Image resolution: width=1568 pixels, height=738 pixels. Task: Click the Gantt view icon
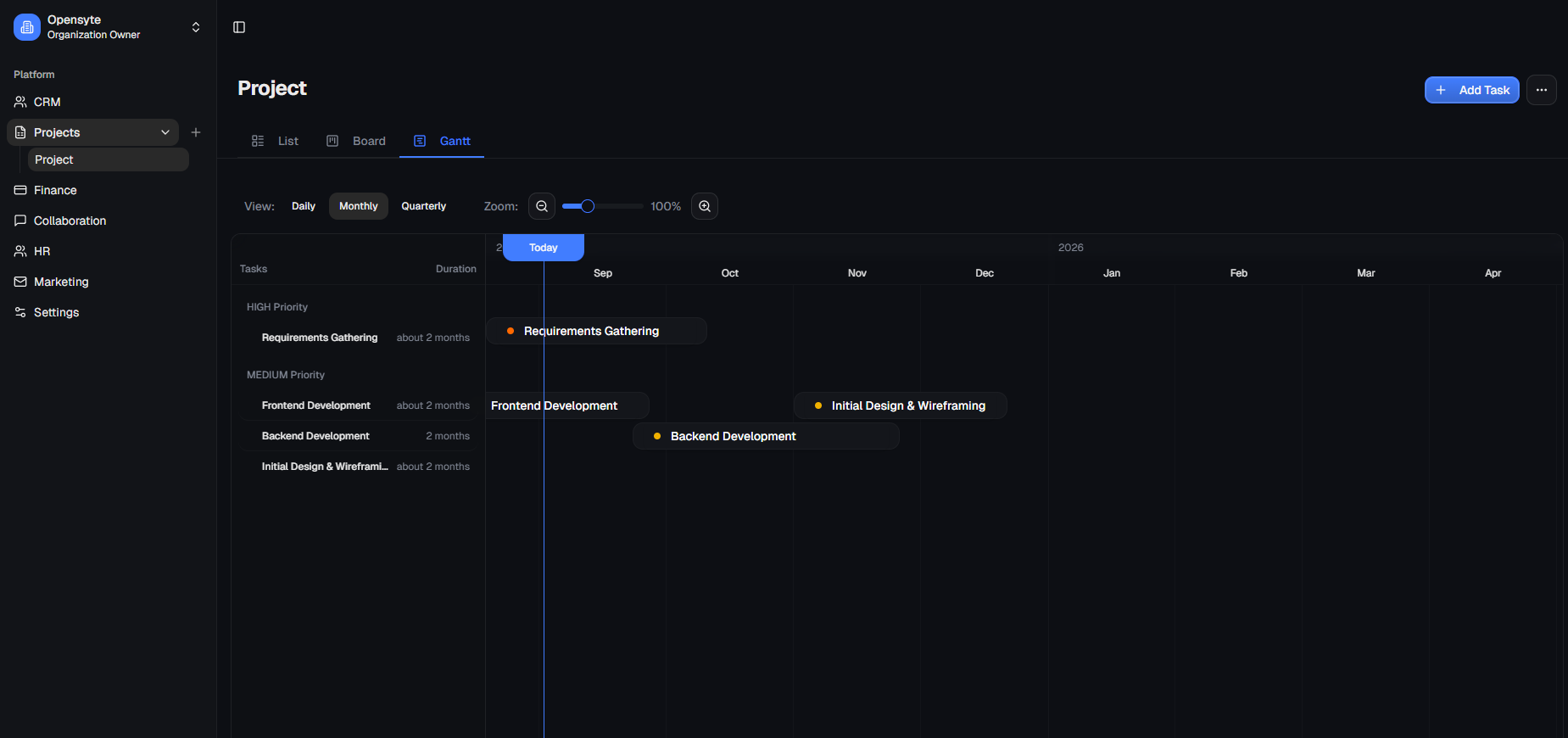(420, 141)
